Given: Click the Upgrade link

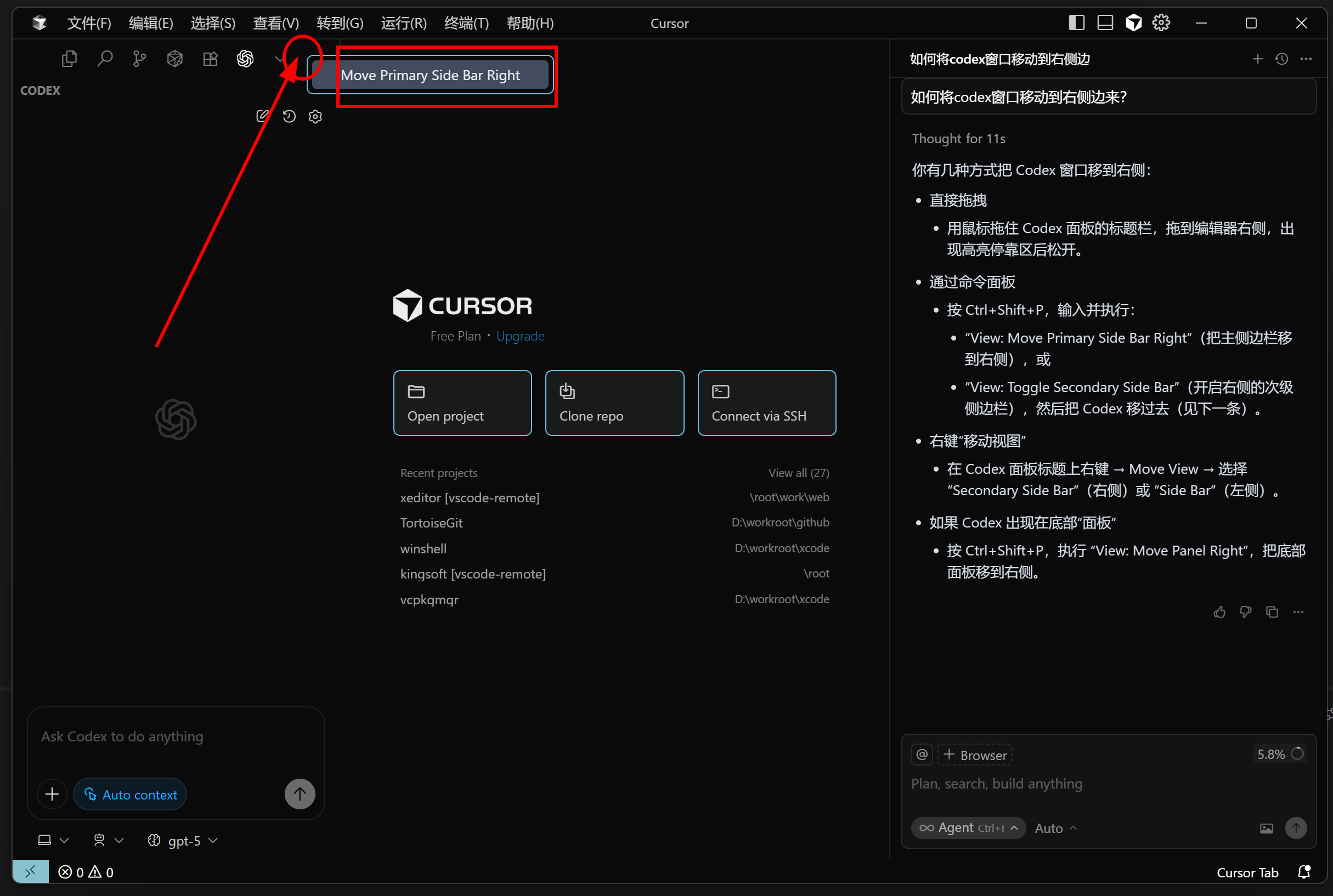Looking at the screenshot, I should tap(519, 336).
